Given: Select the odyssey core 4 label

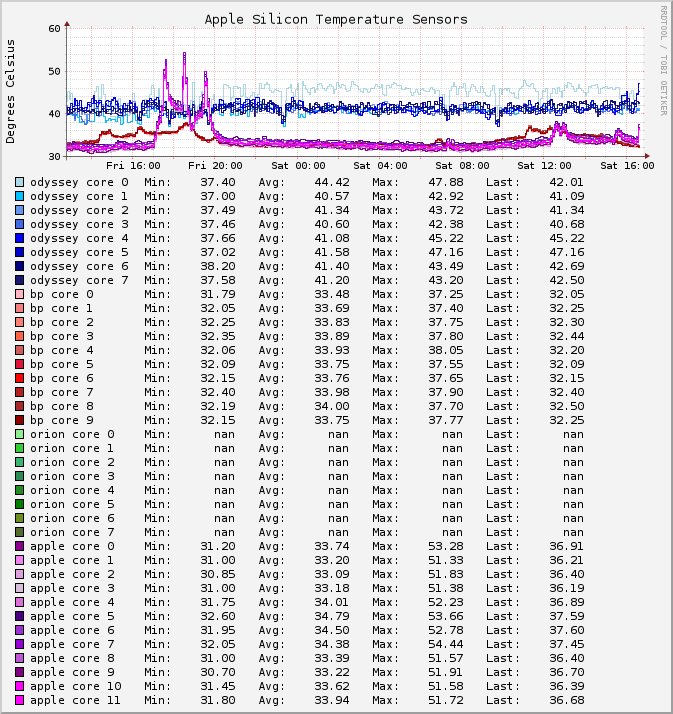Looking at the screenshot, I should [79, 239].
